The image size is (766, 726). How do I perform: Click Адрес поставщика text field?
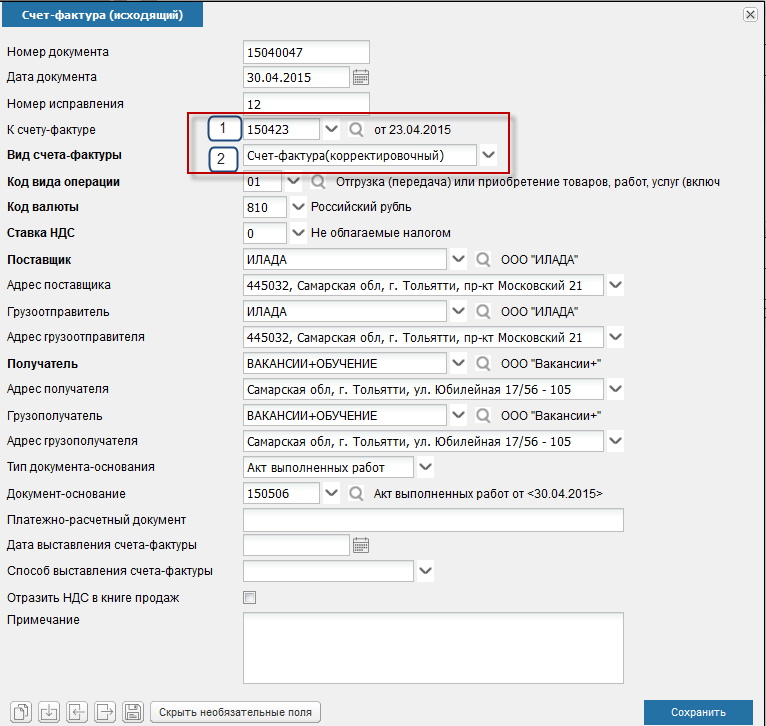tap(424, 285)
